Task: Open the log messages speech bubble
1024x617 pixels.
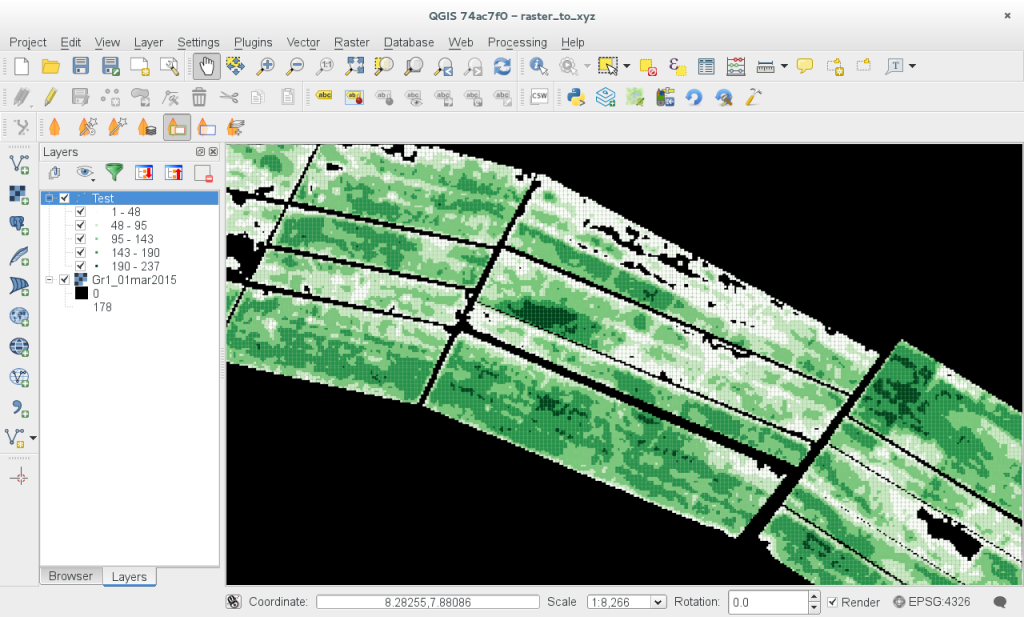Action: (x=999, y=602)
